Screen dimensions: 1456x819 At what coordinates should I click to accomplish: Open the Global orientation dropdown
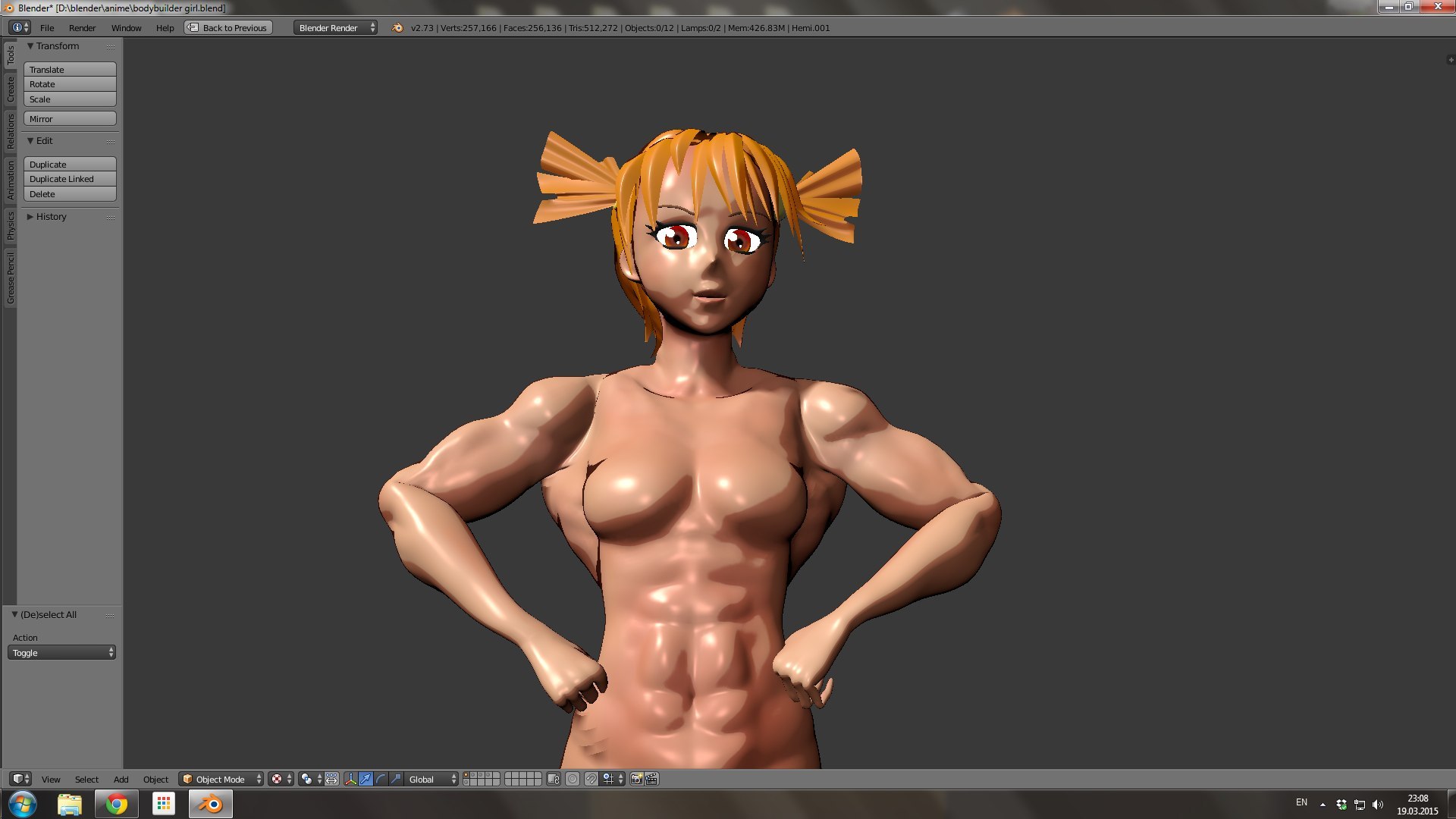432,779
